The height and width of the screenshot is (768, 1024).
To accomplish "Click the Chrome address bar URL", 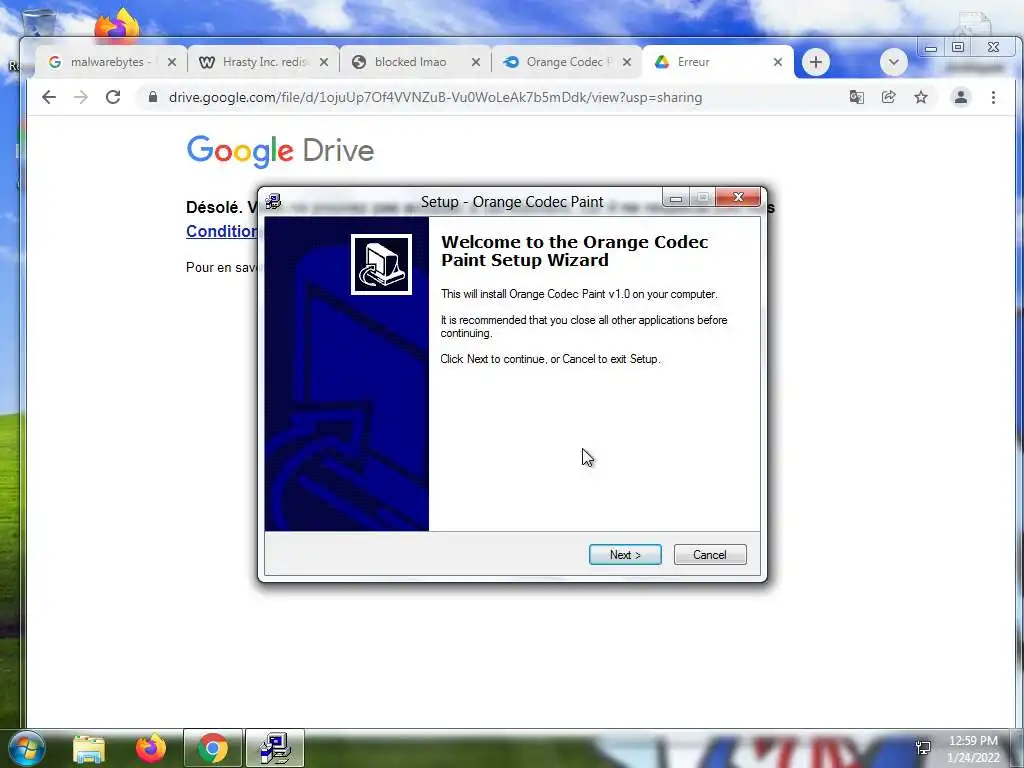I will (436, 97).
